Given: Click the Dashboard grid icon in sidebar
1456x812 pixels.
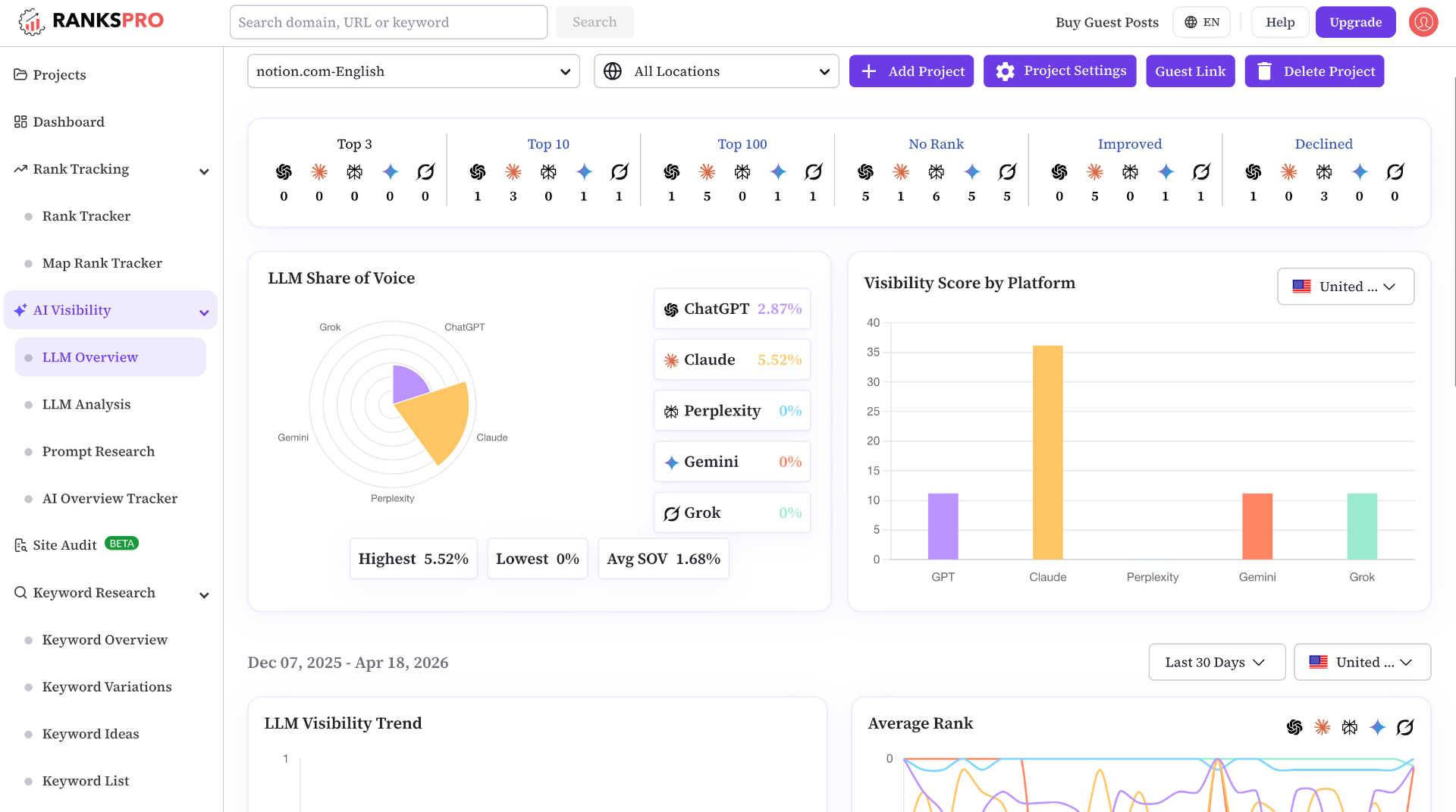Looking at the screenshot, I should pyautogui.click(x=20, y=121).
